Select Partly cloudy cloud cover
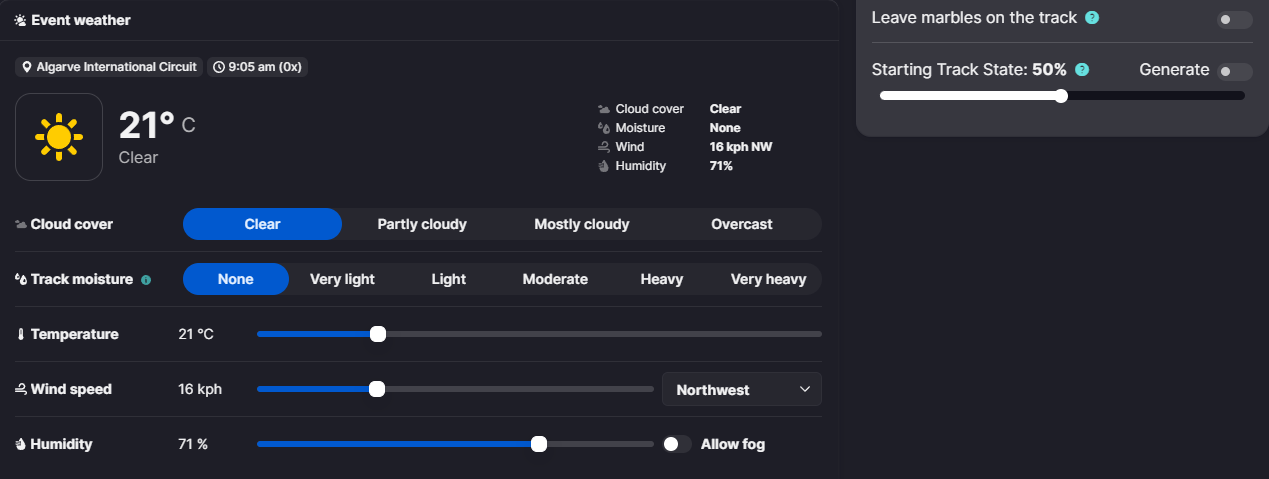Screen dimensions: 1269x479 [422, 224]
